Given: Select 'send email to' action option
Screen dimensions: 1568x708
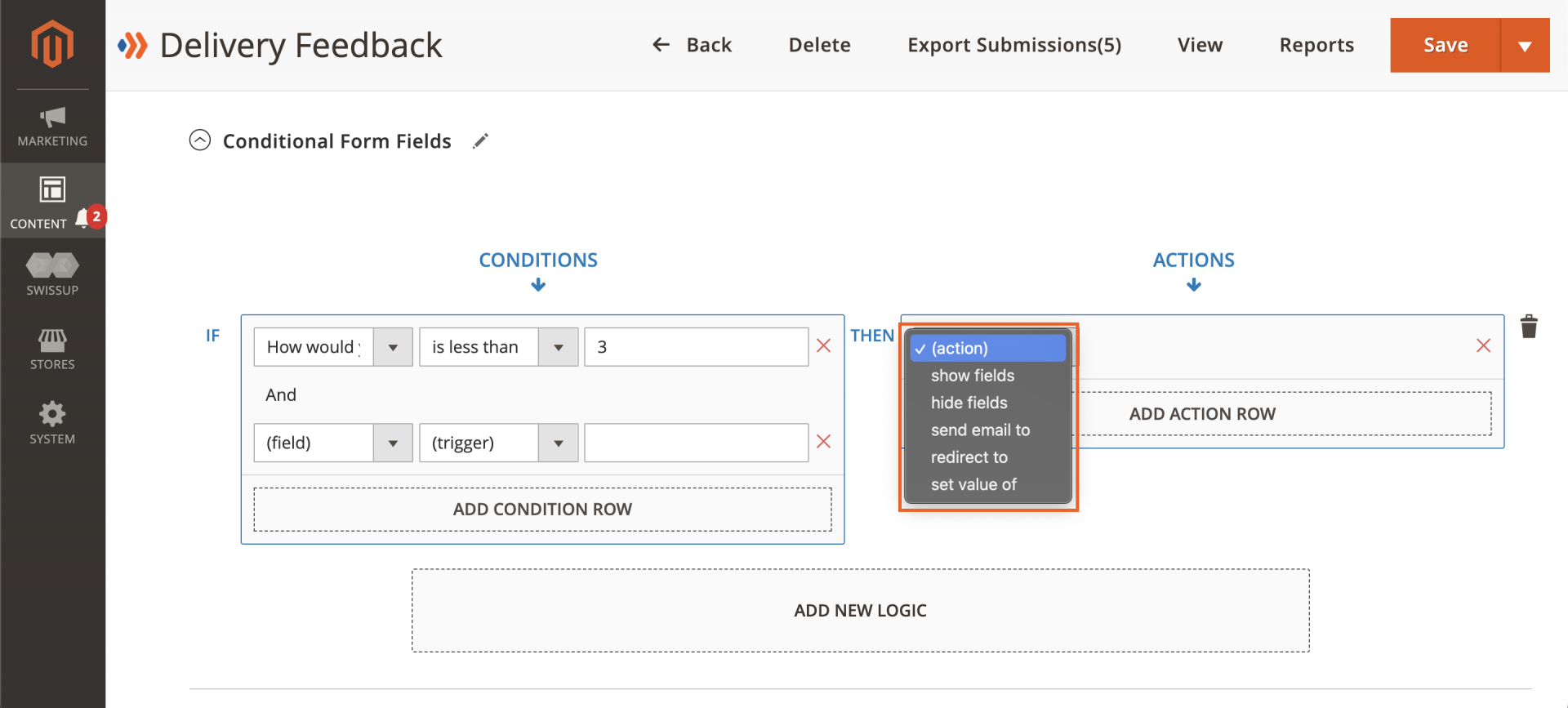Looking at the screenshot, I should coord(988,430).
